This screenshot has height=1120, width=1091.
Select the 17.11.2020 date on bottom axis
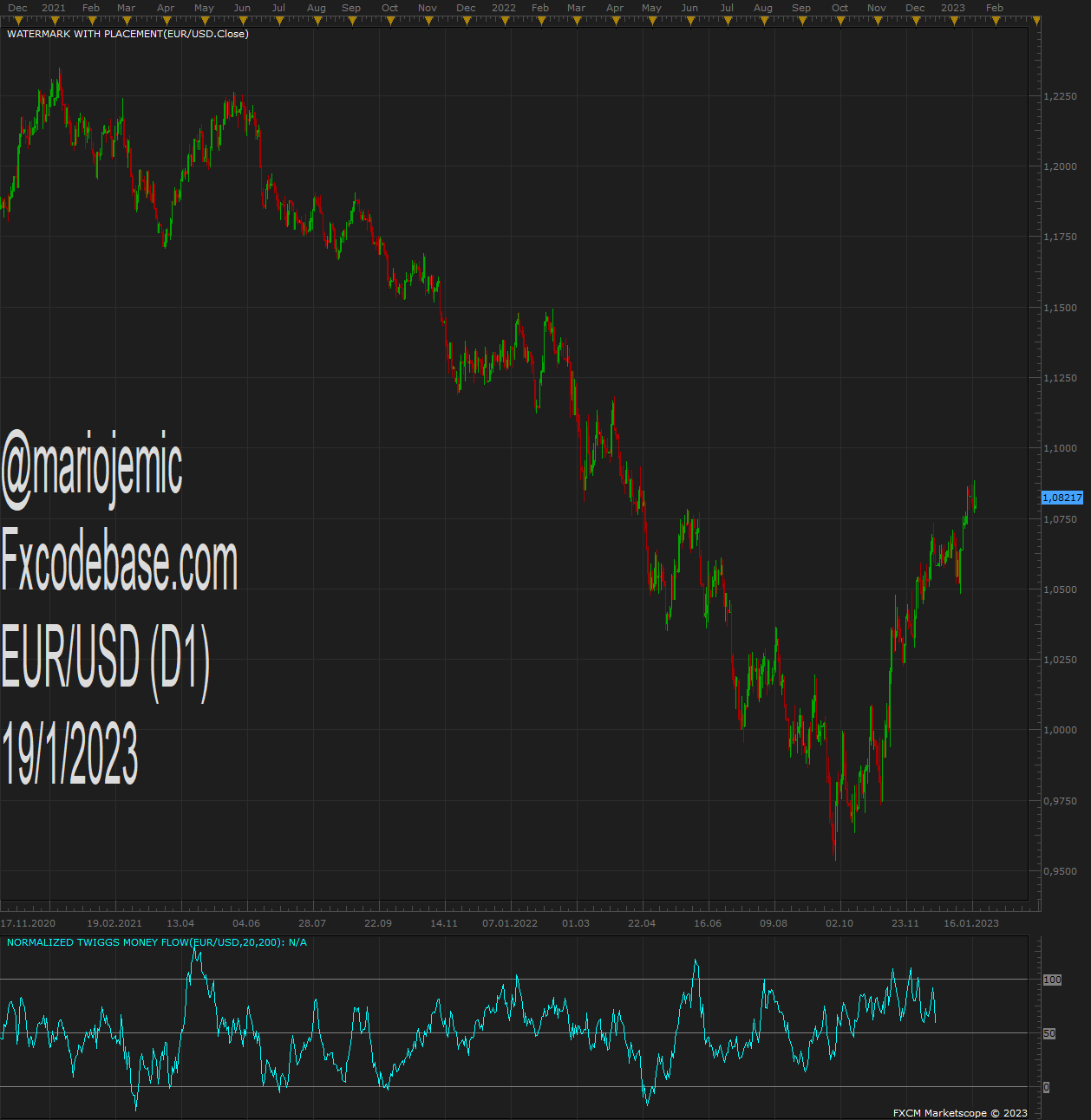[28, 923]
